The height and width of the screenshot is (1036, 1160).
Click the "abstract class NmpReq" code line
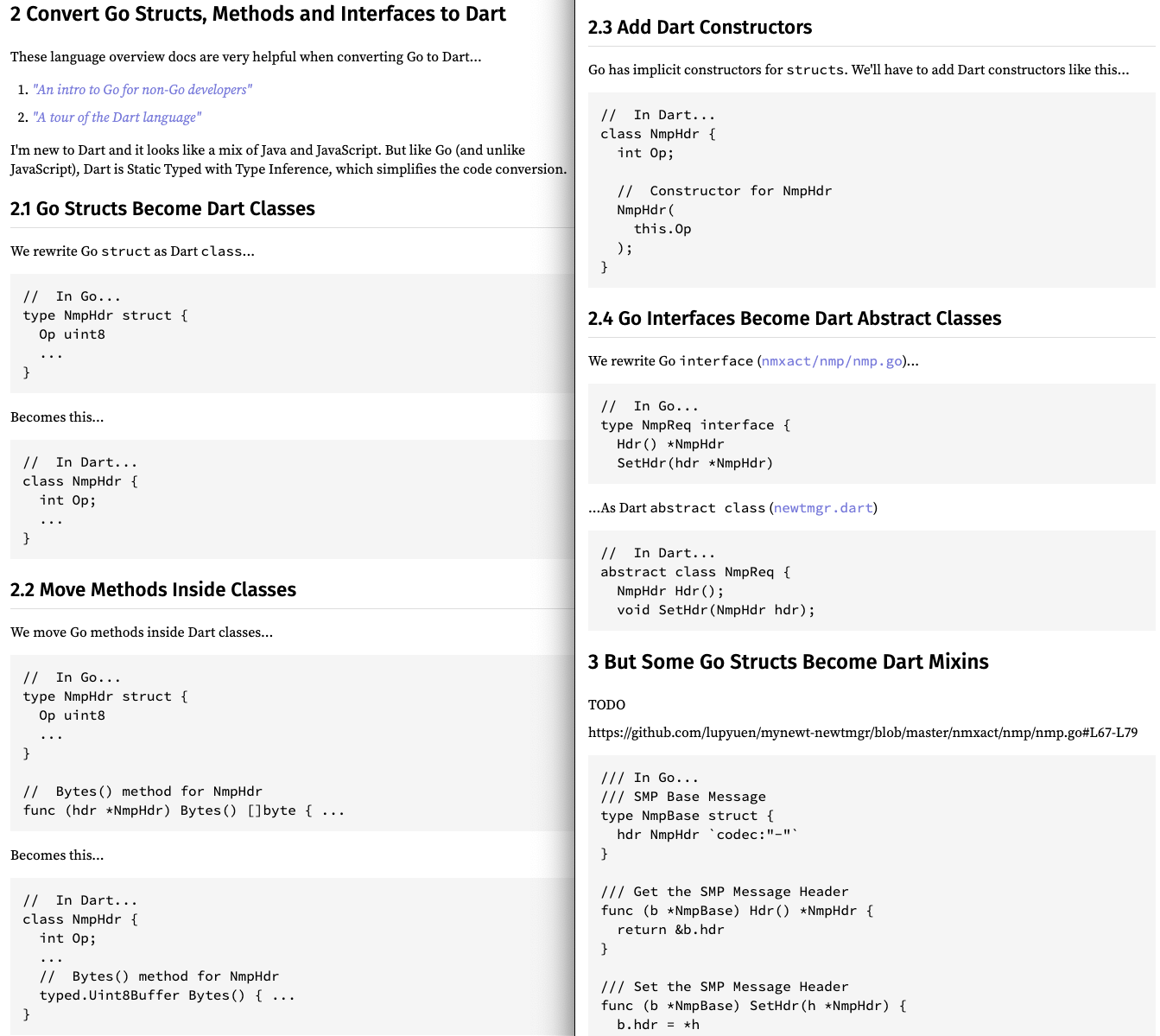coord(695,572)
